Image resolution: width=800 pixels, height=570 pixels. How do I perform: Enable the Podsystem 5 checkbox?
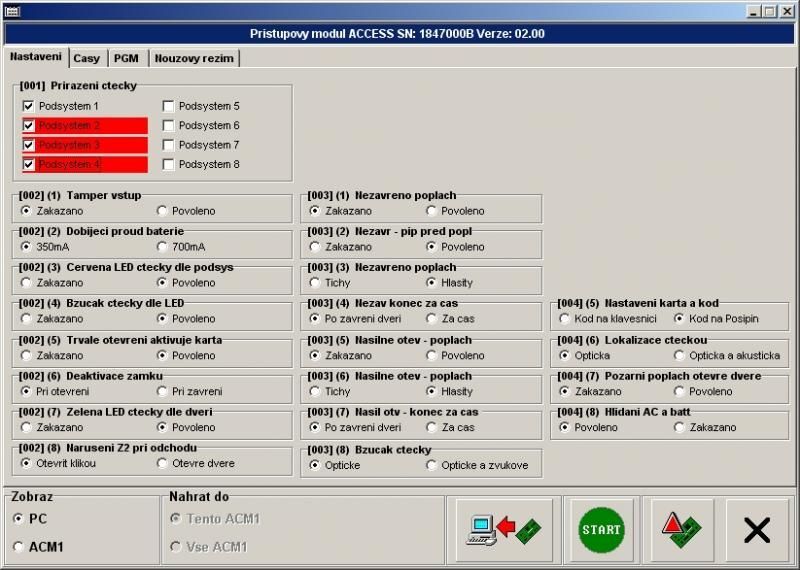pyautogui.click(x=169, y=106)
